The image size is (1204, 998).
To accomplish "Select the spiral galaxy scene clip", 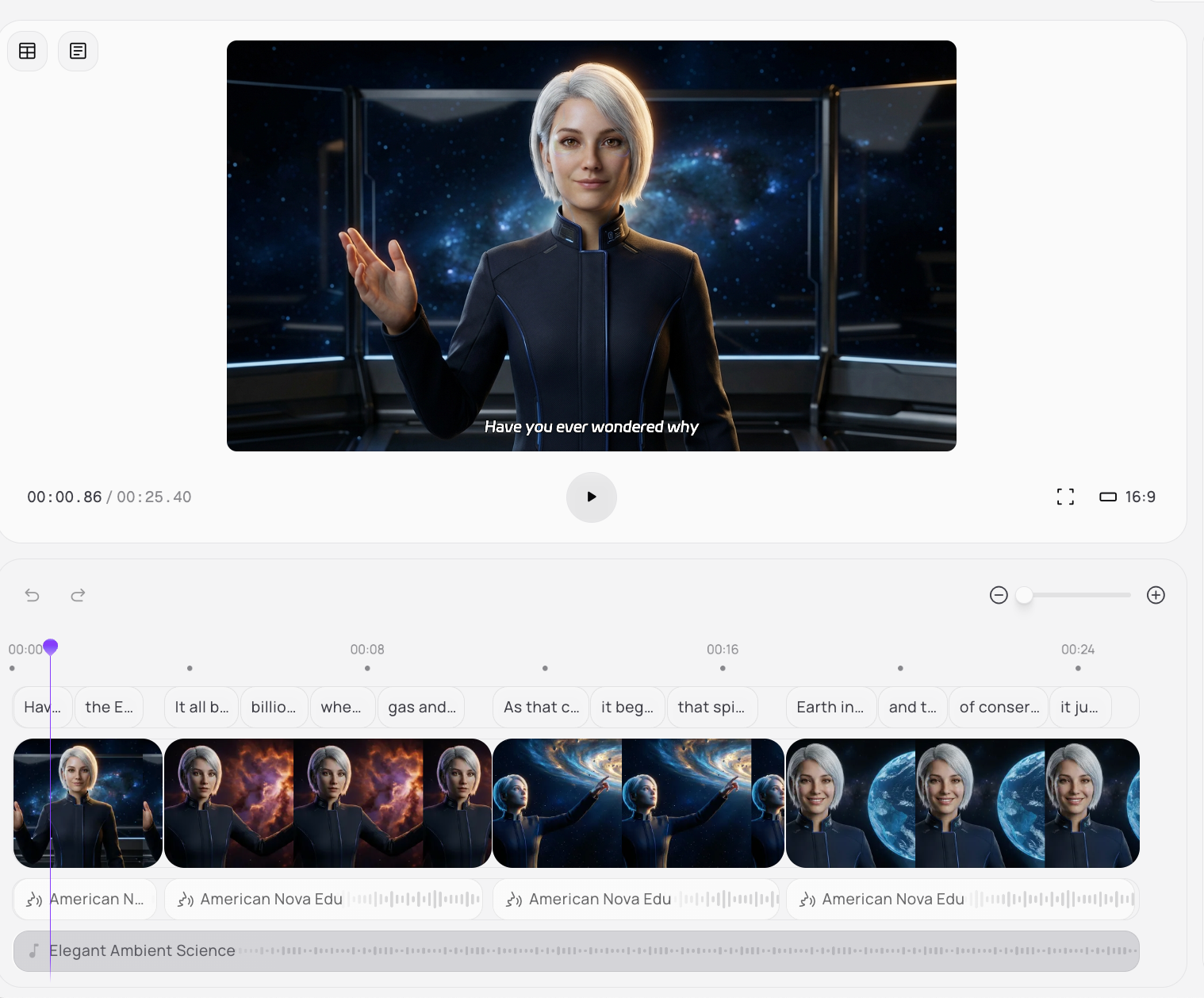I will coord(638,803).
